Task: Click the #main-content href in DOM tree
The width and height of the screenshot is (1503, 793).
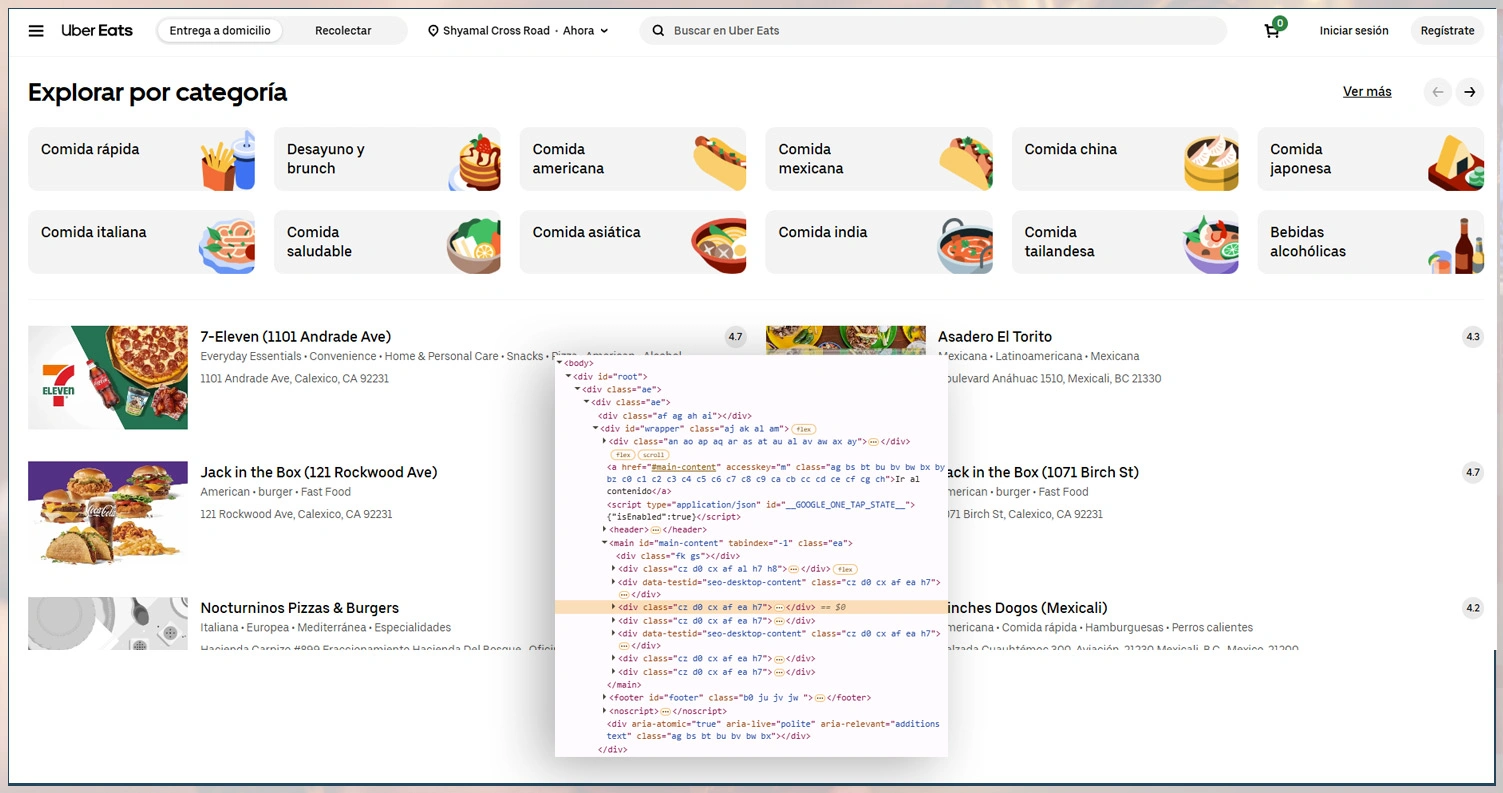Action: [x=684, y=467]
